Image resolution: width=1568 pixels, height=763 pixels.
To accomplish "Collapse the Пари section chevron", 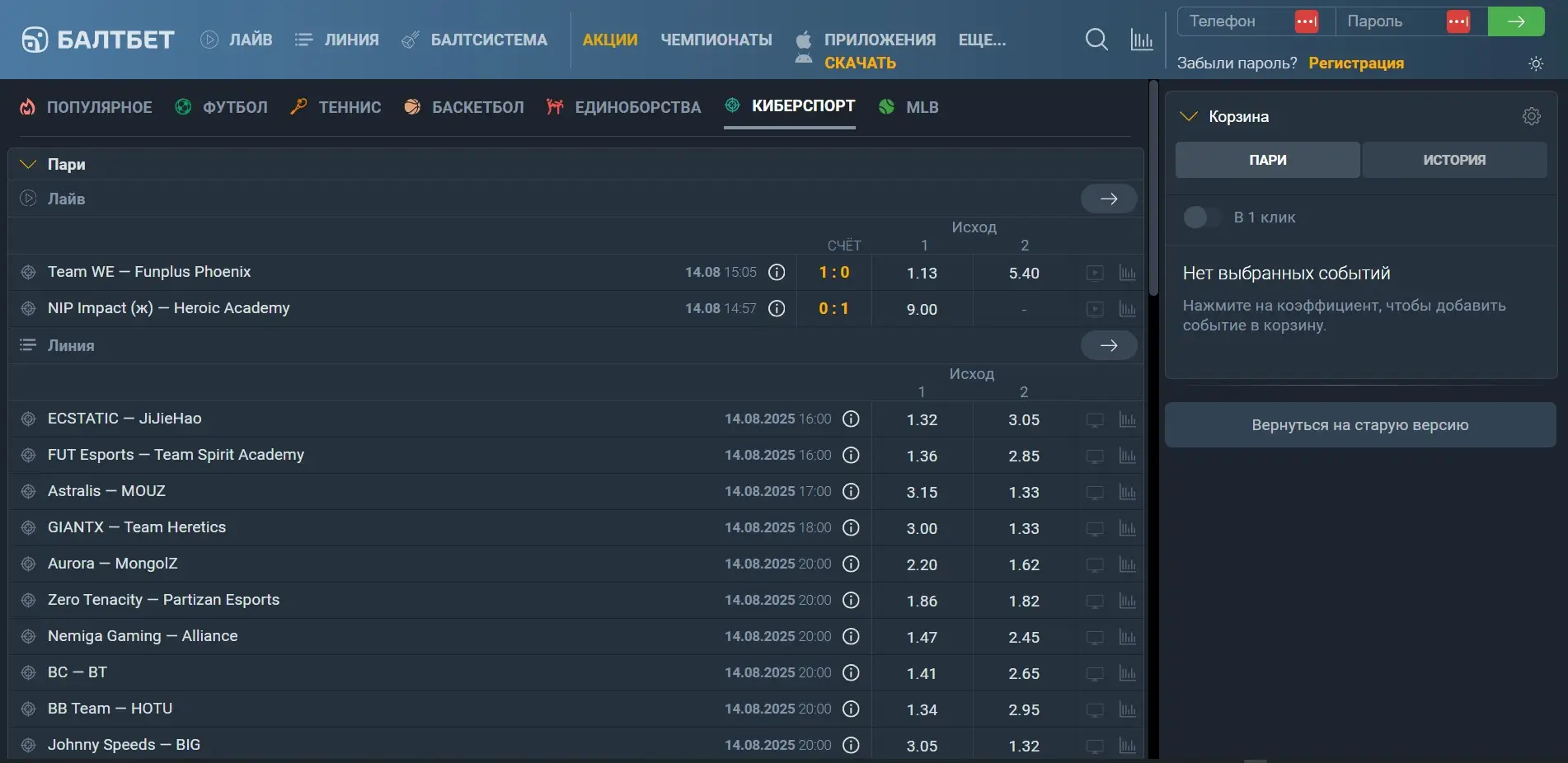I will (28, 164).
